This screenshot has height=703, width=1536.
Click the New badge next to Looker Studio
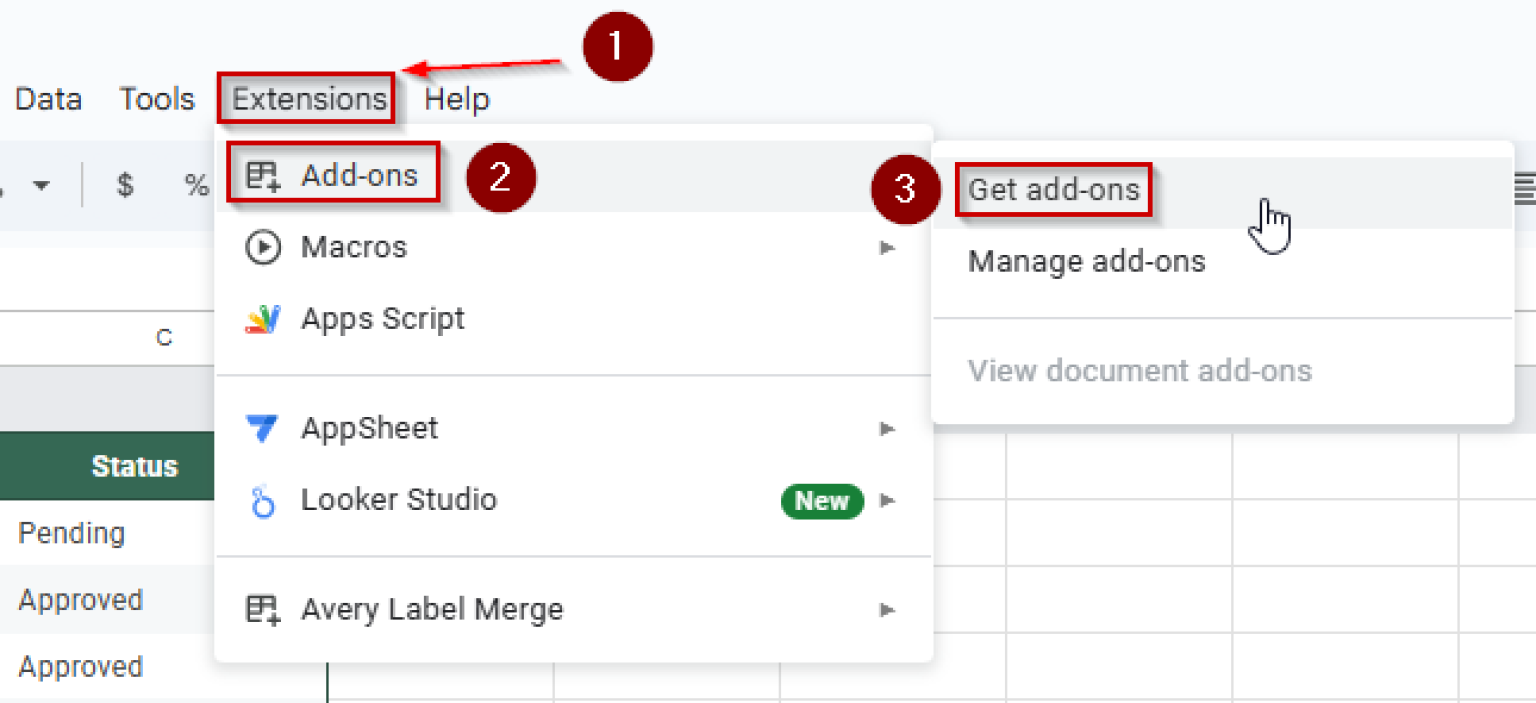click(x=821, y=501)
